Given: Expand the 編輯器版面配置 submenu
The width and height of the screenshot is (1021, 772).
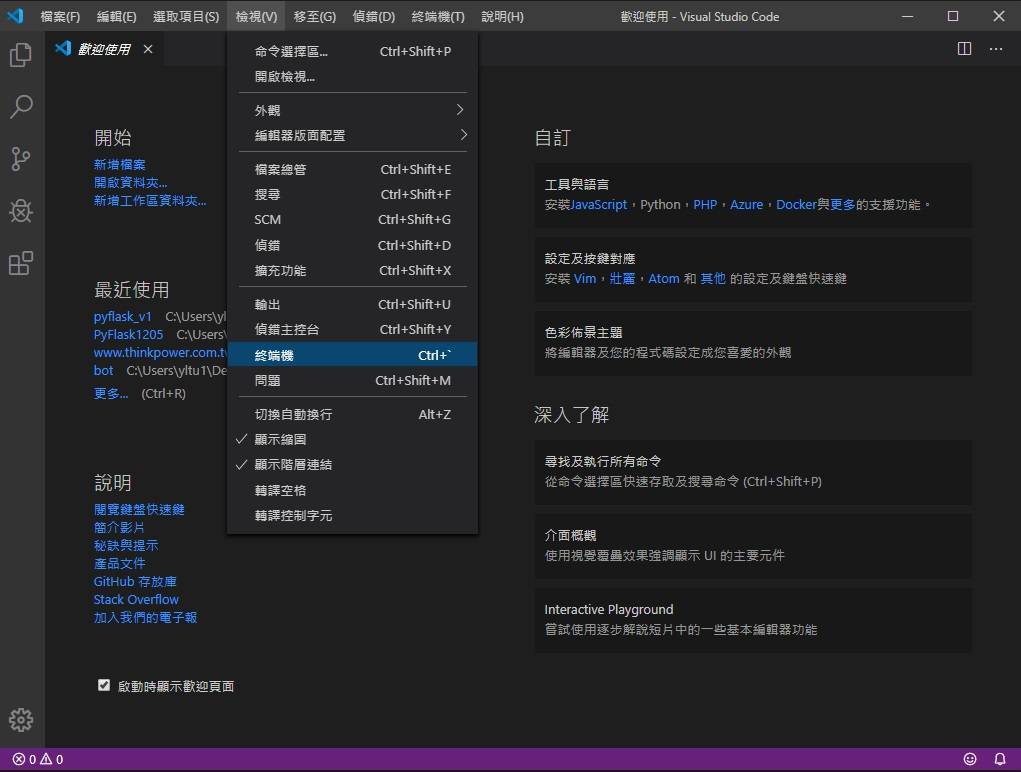Looking at the screenshot, I should pos(352,135).
